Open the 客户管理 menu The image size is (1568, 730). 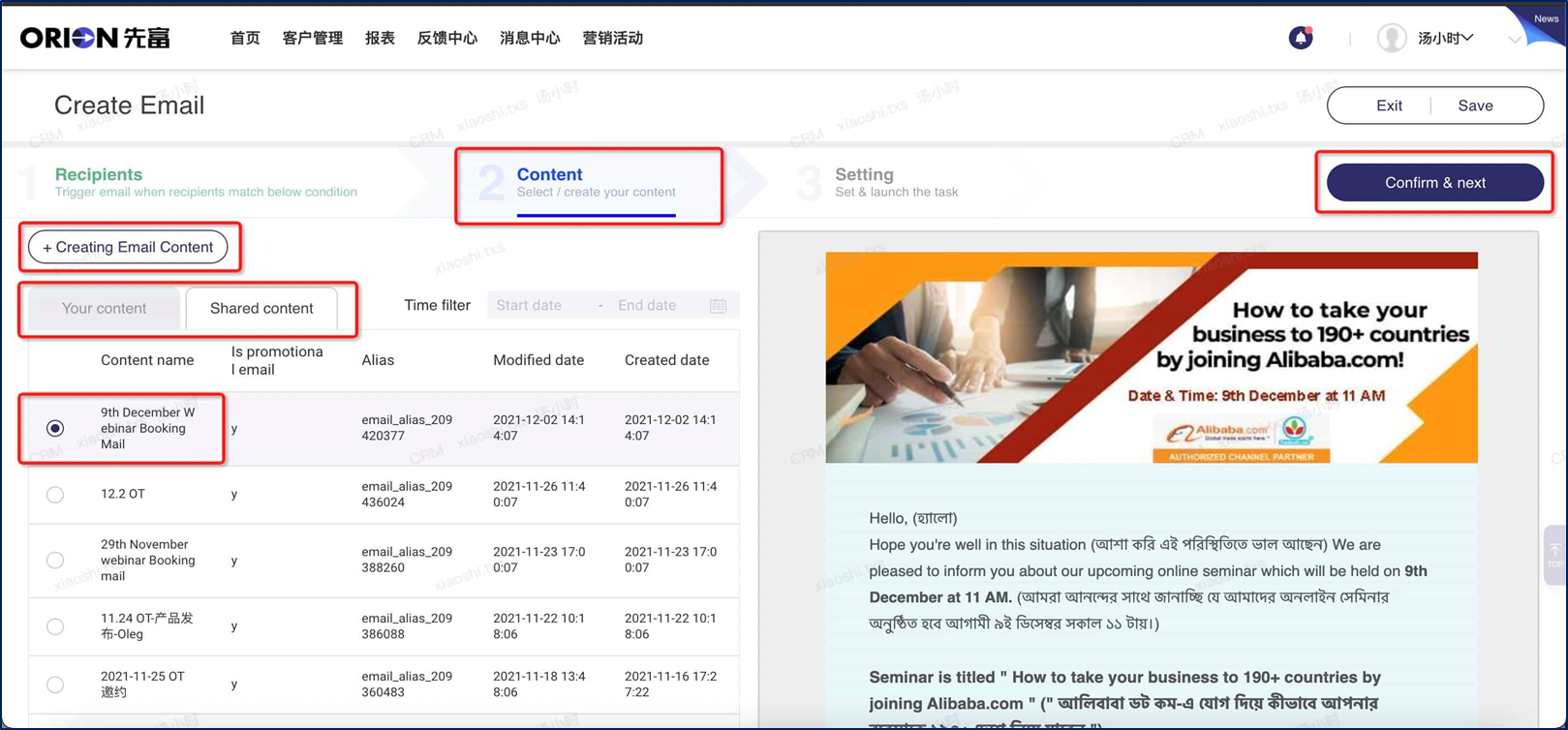tap(313, 38)
